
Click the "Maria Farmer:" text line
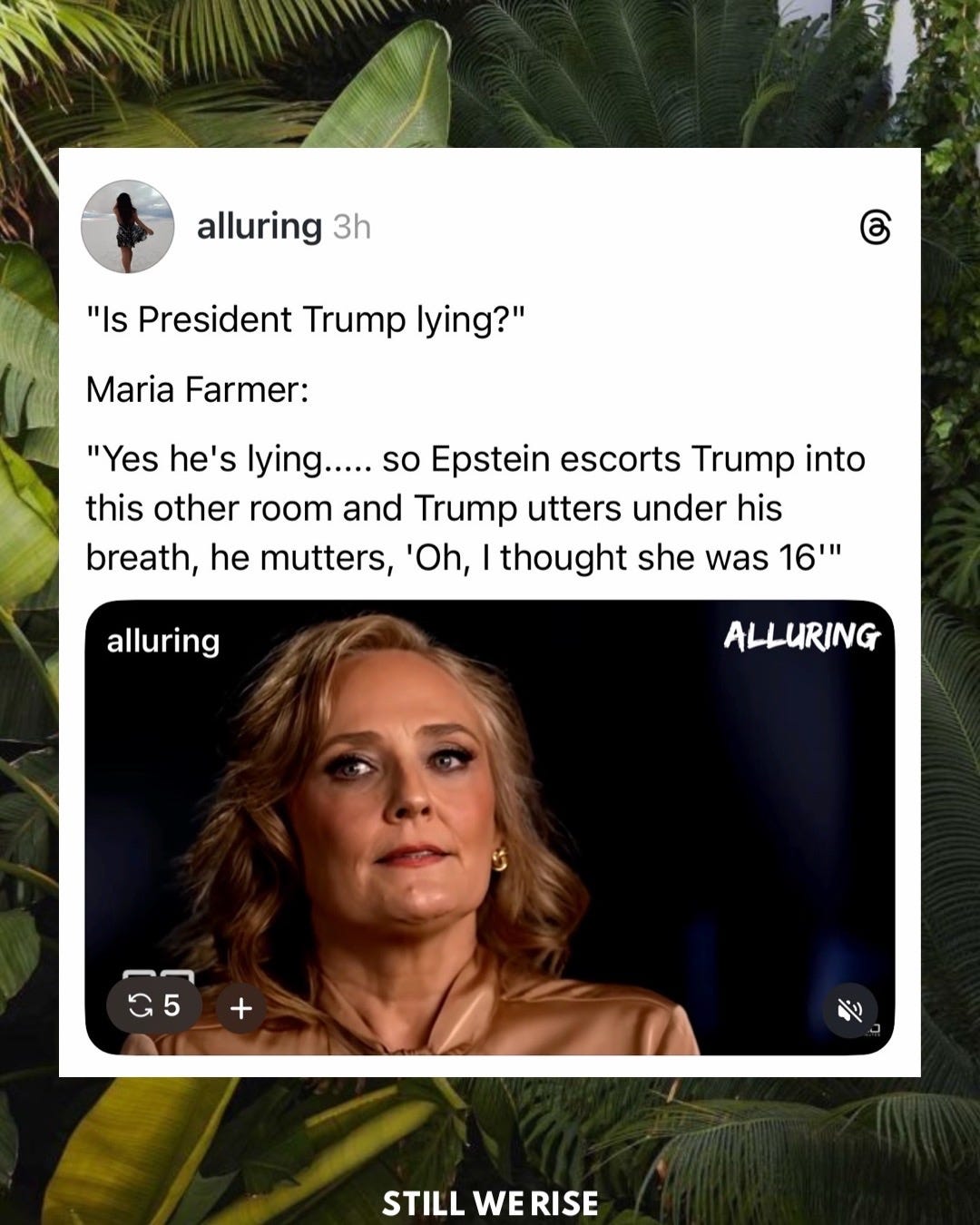(198, 389)
